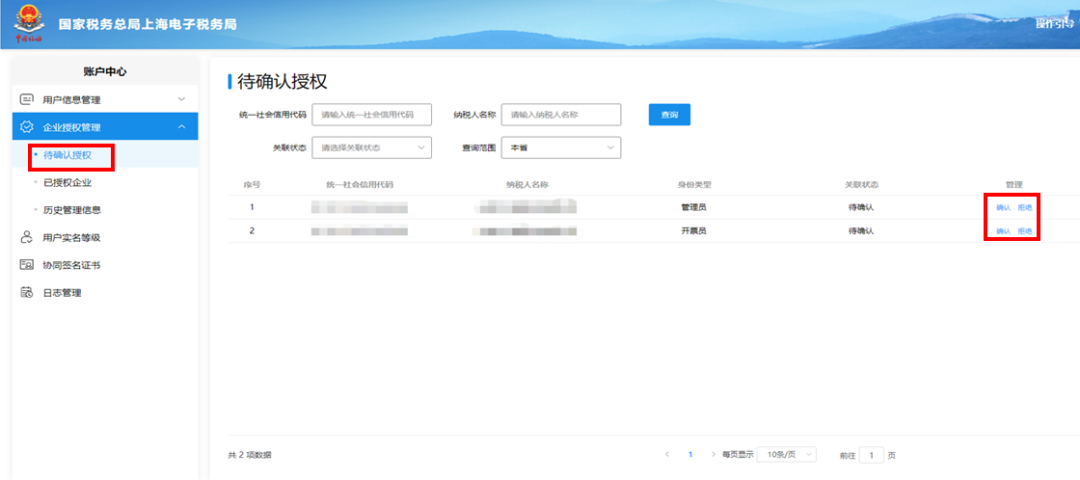Click the 企业授权管理 gear icon
Image resolution: width=1080 pixels, height=480 pixels.
(x=27, y=127)
